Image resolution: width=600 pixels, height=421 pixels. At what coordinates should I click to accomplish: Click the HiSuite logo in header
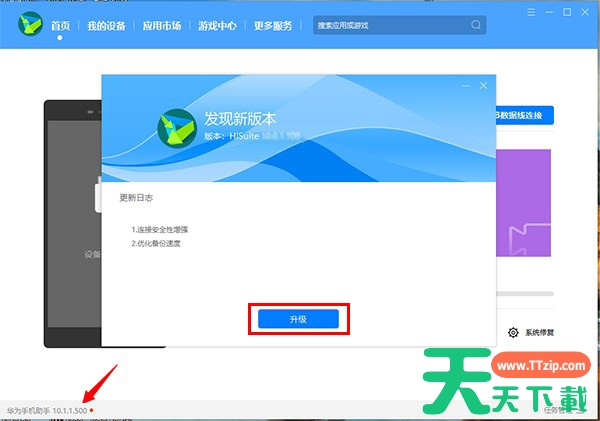point(30,24)
